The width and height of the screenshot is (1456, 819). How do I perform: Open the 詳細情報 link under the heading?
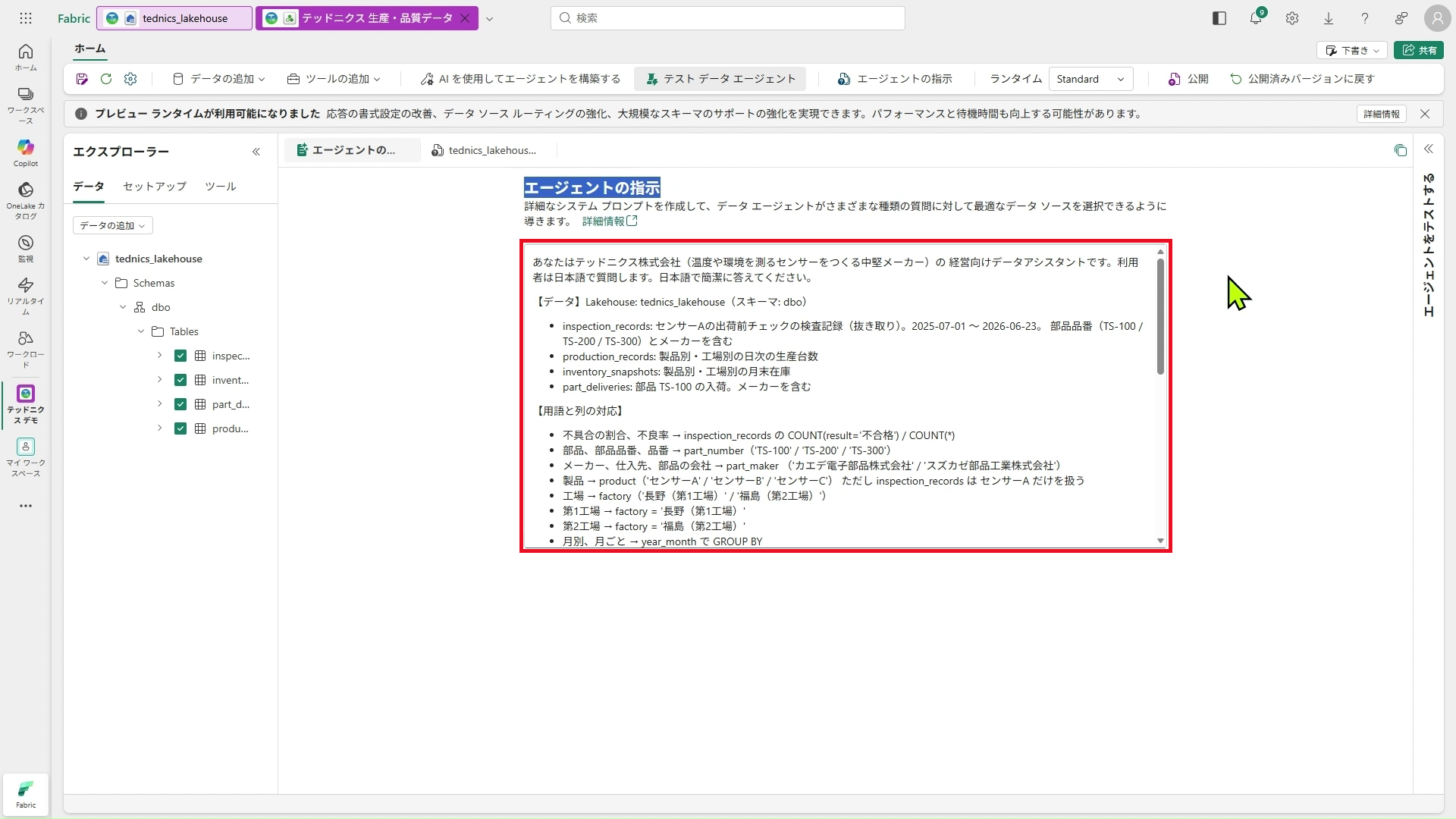[x=610, y=221]
